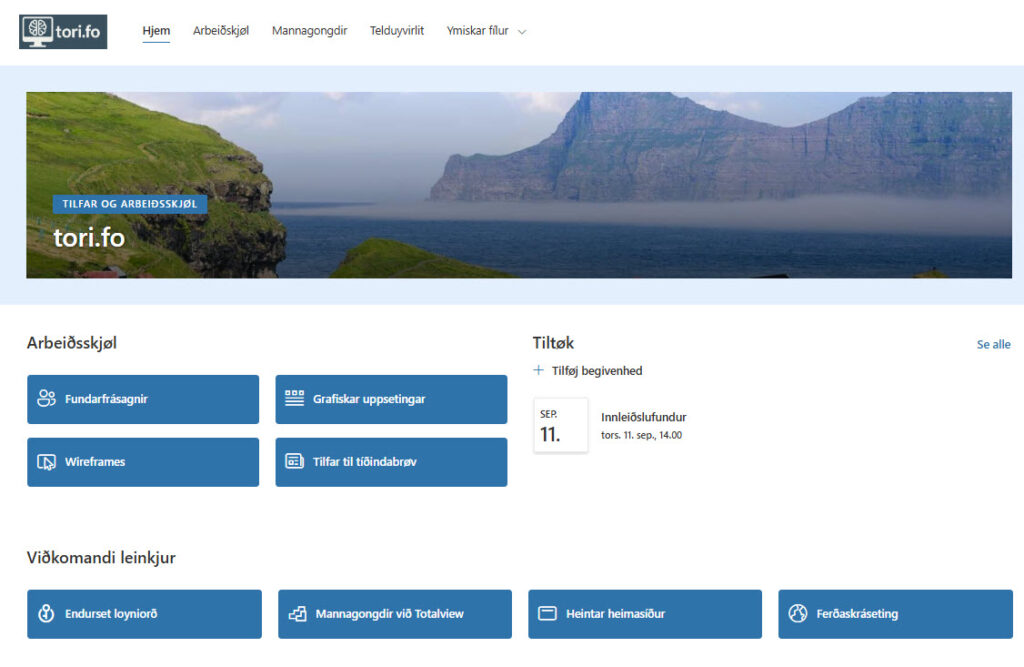Click the Tilfar og arbeiðsskjøl banner label
Screen dimensions: 1024x667
(x=130, y=204)
